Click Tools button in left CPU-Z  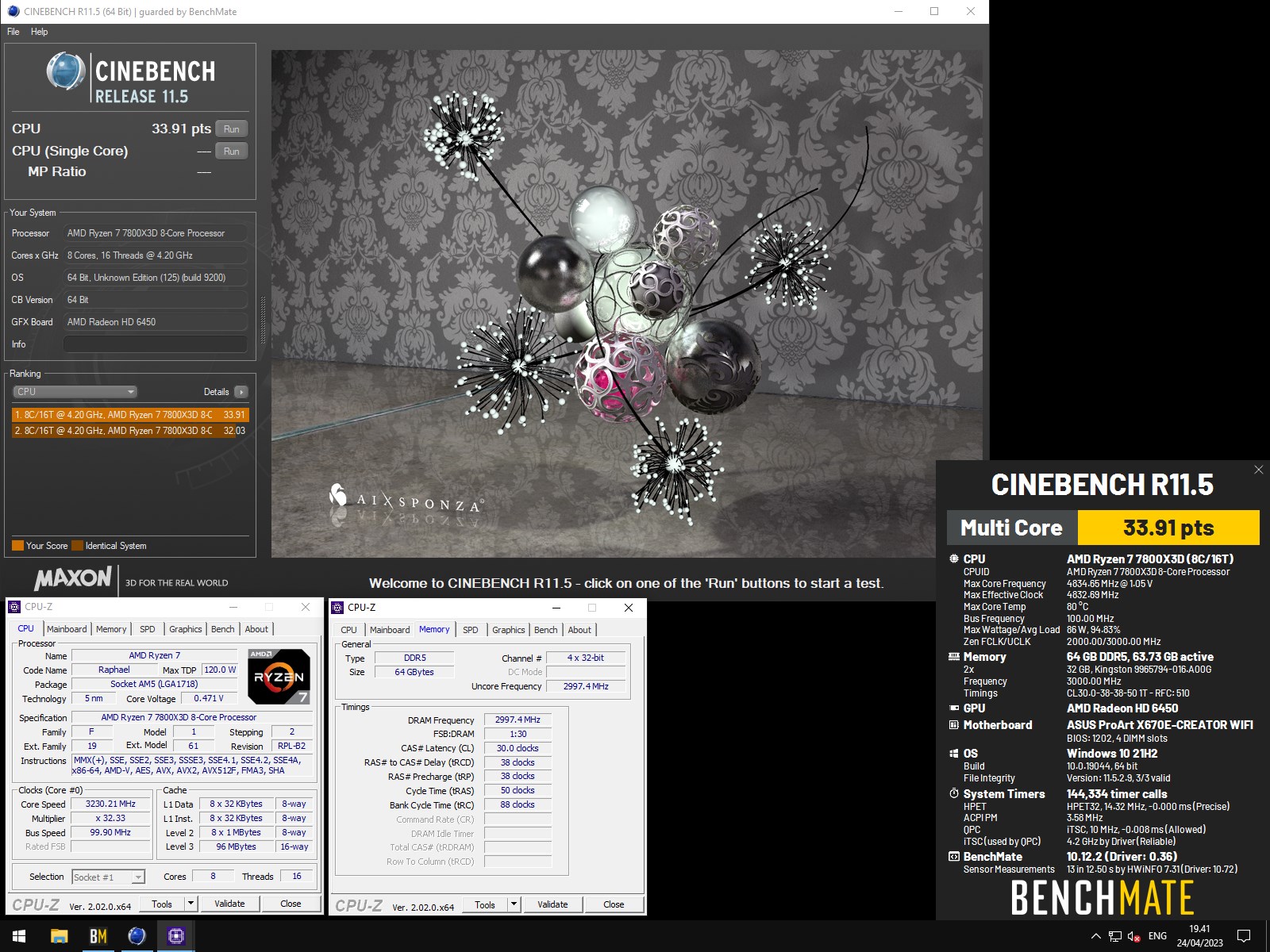click(x=162, y=904)
